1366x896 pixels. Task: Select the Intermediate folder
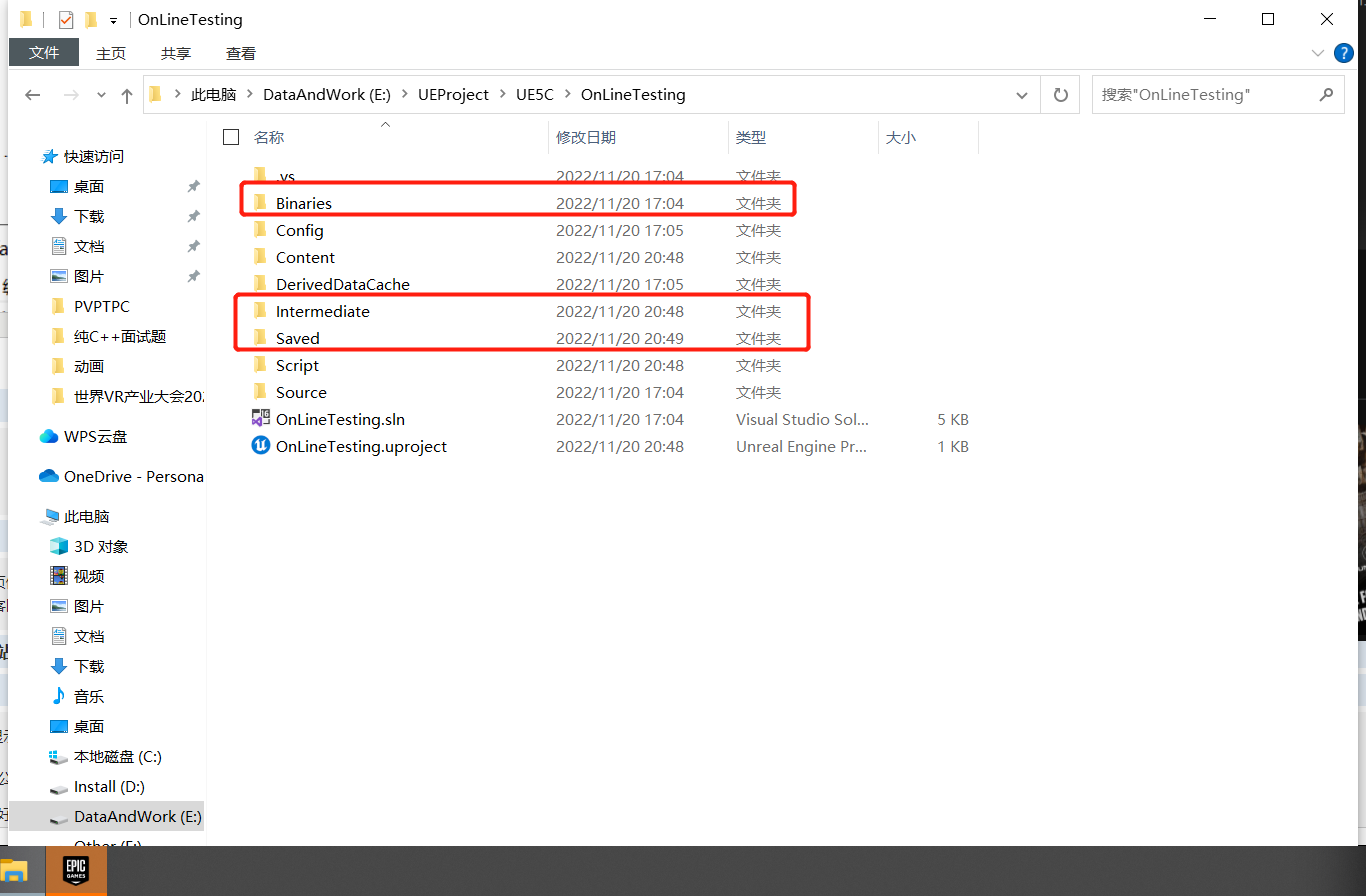point(322,311)
